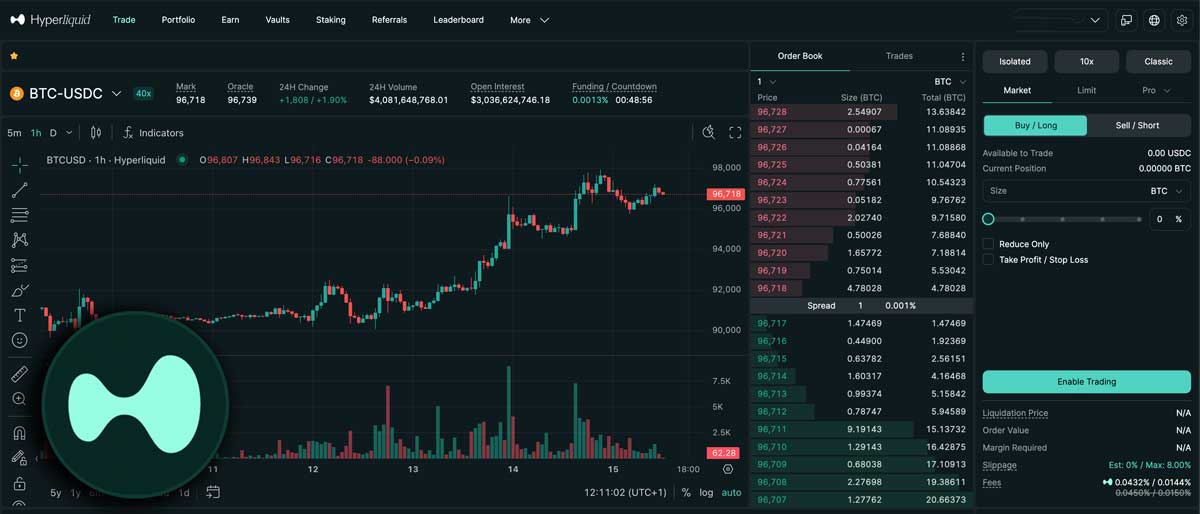Image resolution: width=1200 pixels, height=514 pixels.
Task: Click the Enable Trading button
Action: [x=1086, y=382]
